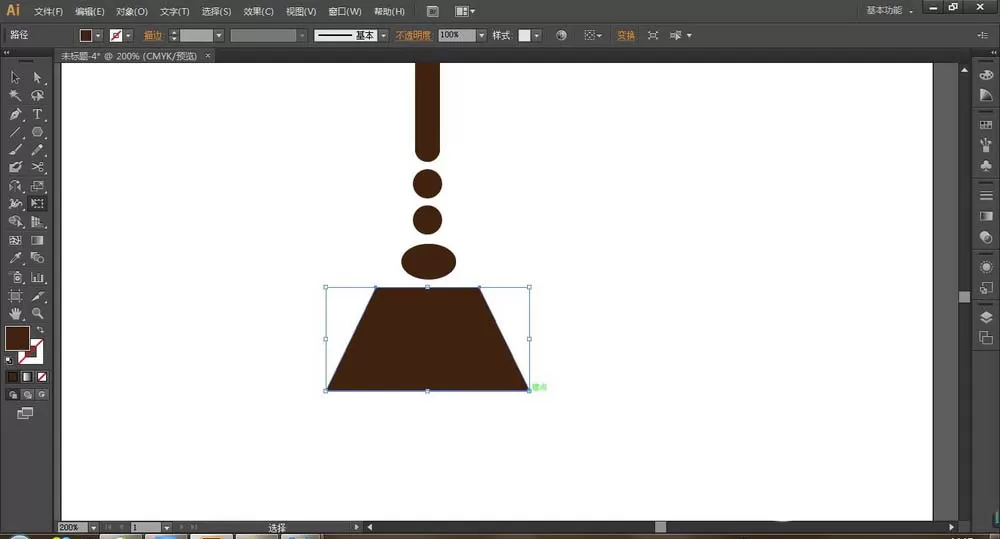This screenshot has height=539, width=1000.
Task: Select the Type tool
Action: [38, 114]
